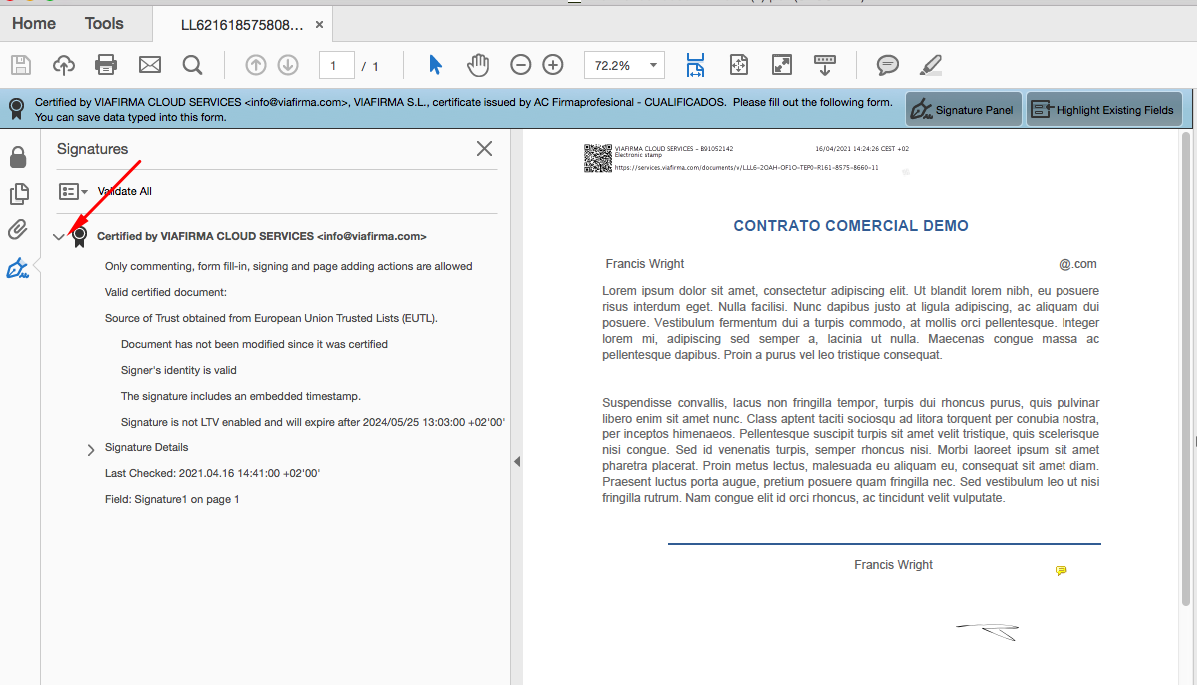Zoom out with the minus button

pos(521,65)
